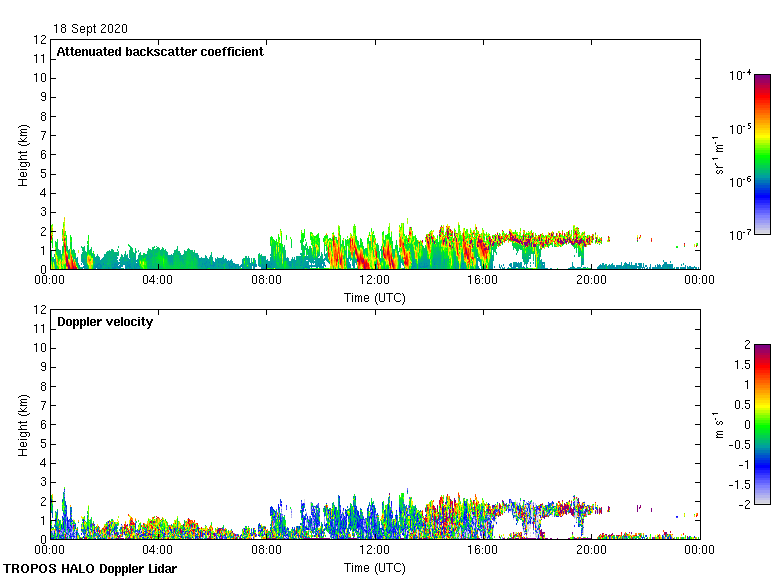Select the "Attenuated backscatter coefficient" plot title
Screen dimensions: 780x580
[x=160, y=52]
